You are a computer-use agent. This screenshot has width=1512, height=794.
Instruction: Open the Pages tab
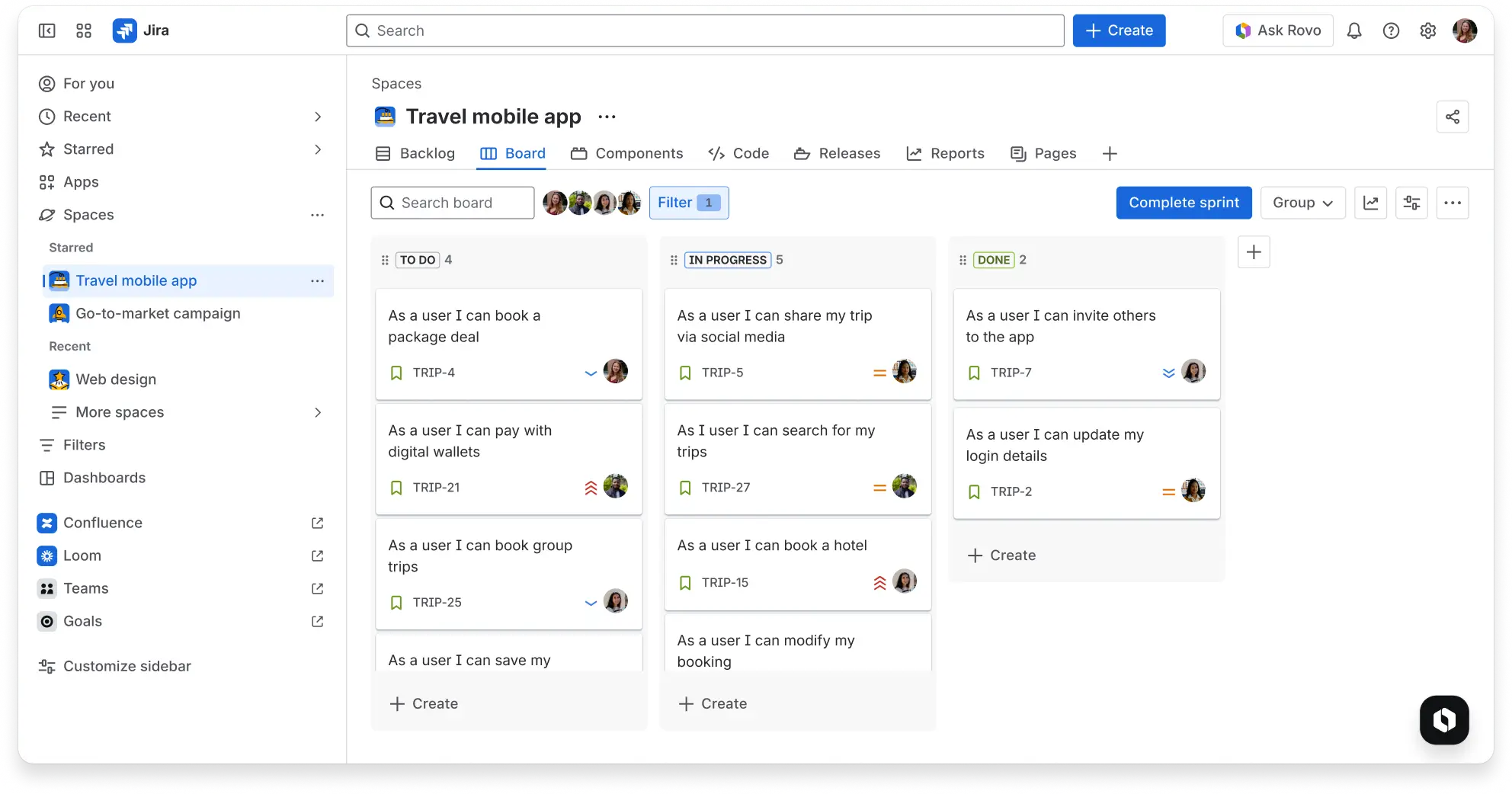1043,154
